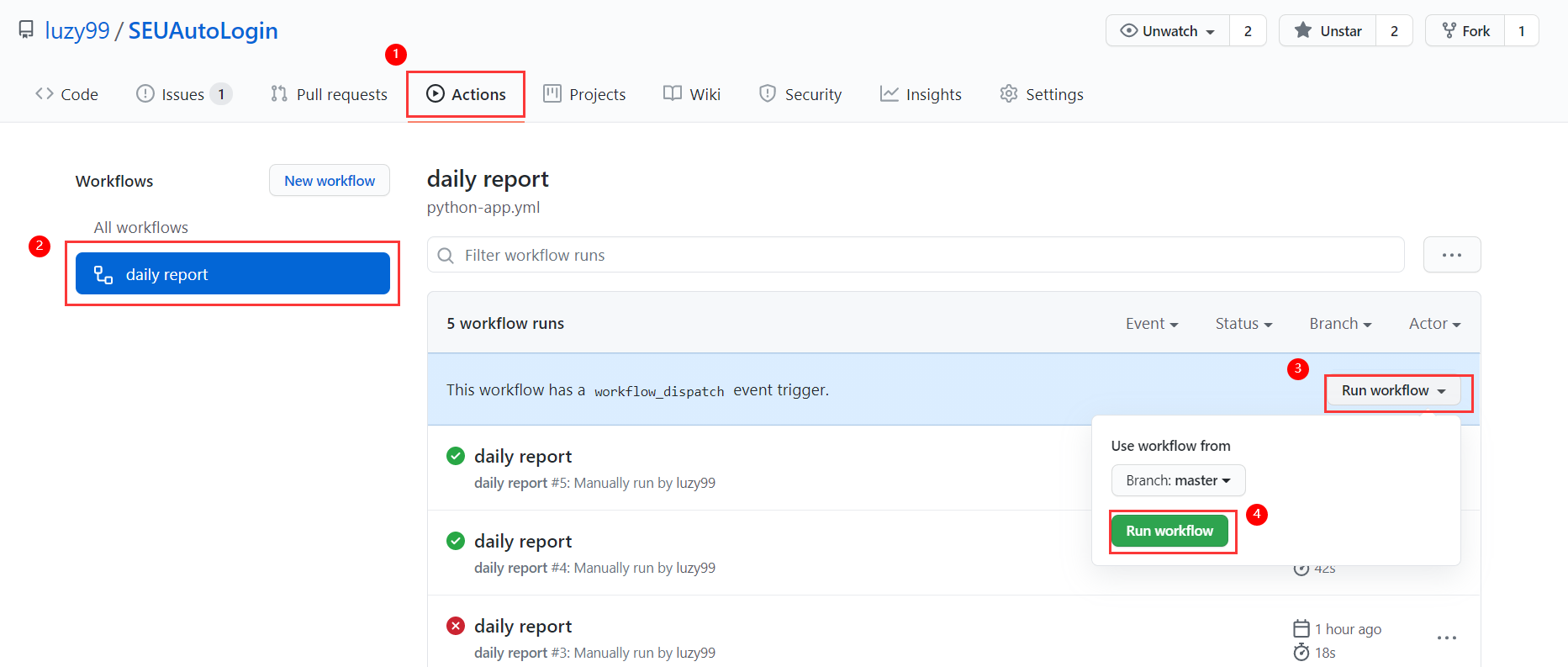Click the Issues counter badge showing 1

click(x=221, y=94)
